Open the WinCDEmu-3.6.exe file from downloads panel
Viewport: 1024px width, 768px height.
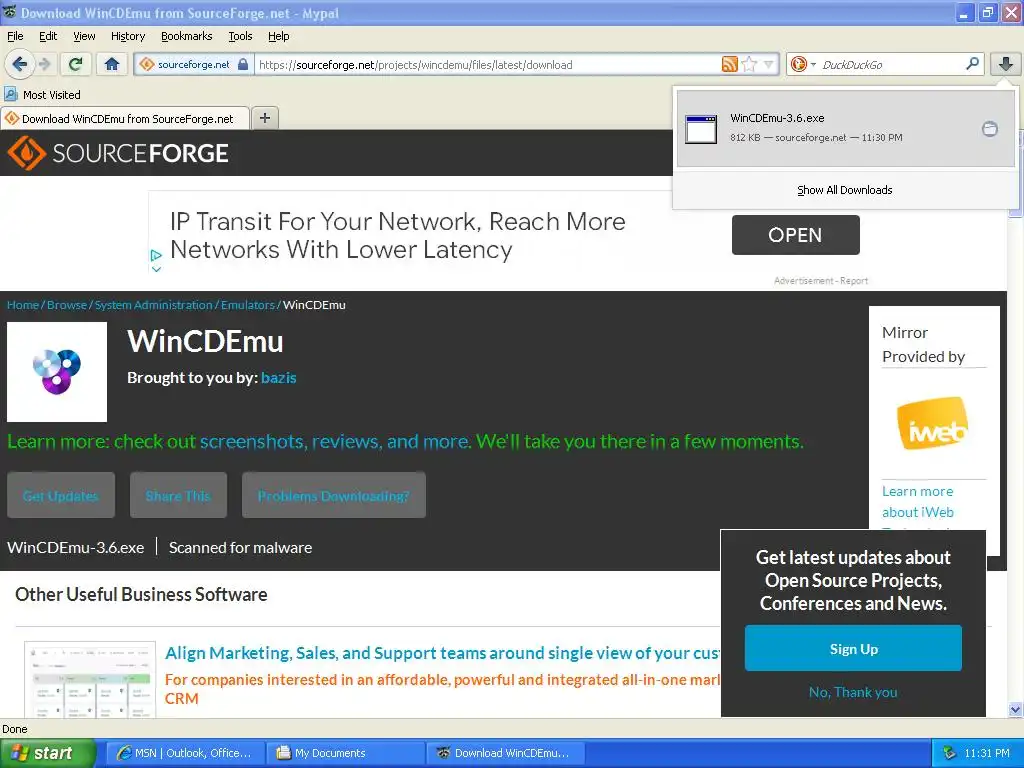tap(846, 128)
